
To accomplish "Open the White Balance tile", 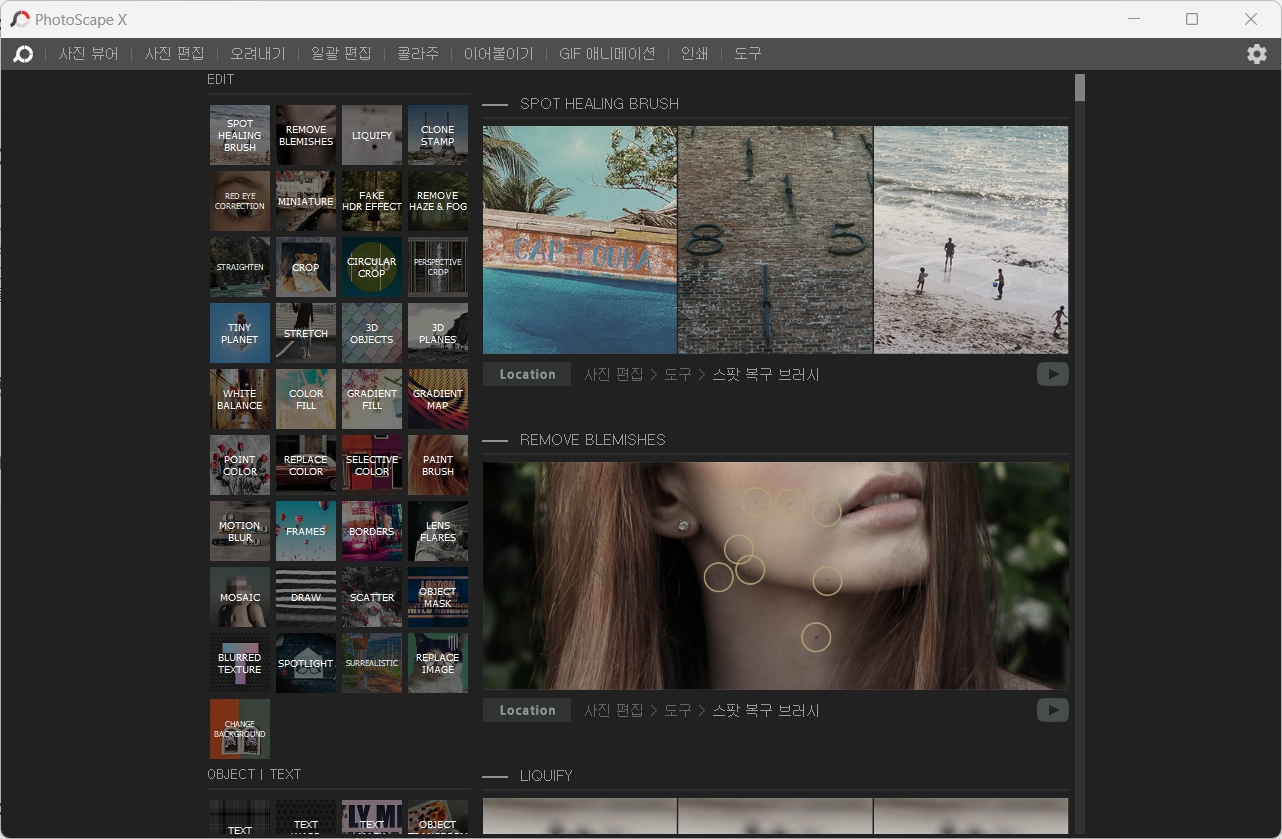I will pyautogui.click(x=240, y=399).
